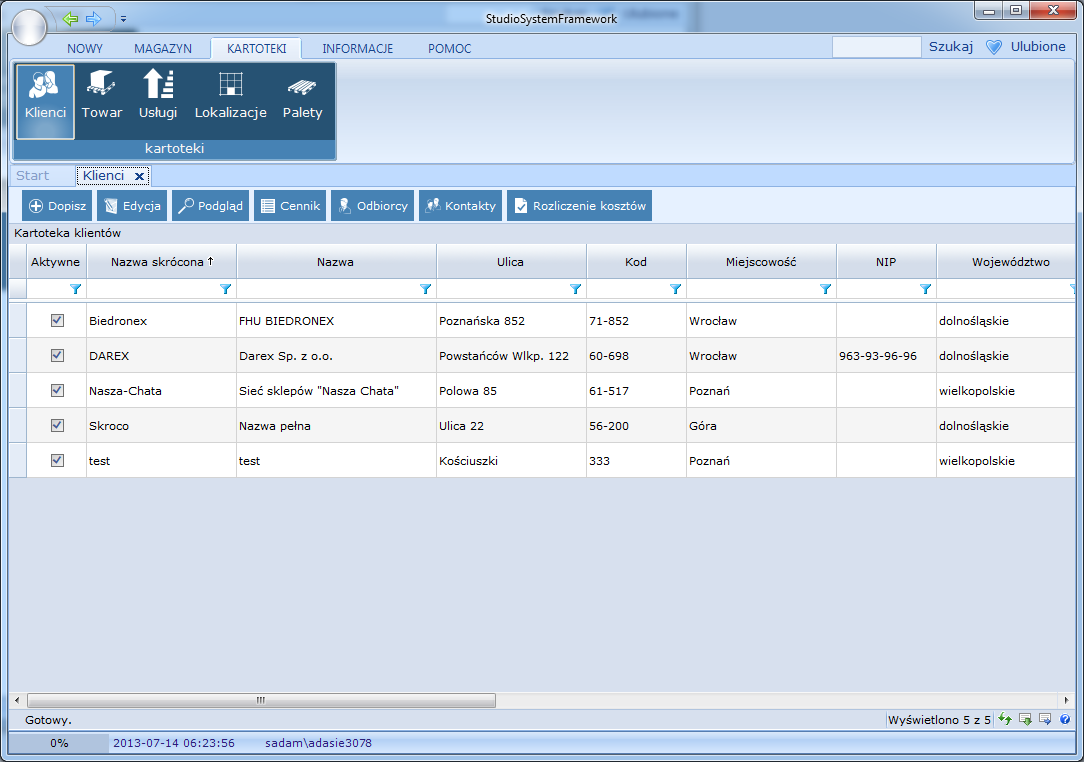Open the Odbiorcy recipients button
Viewport: 1084px width, 762px height.
(x=372, y=205)
